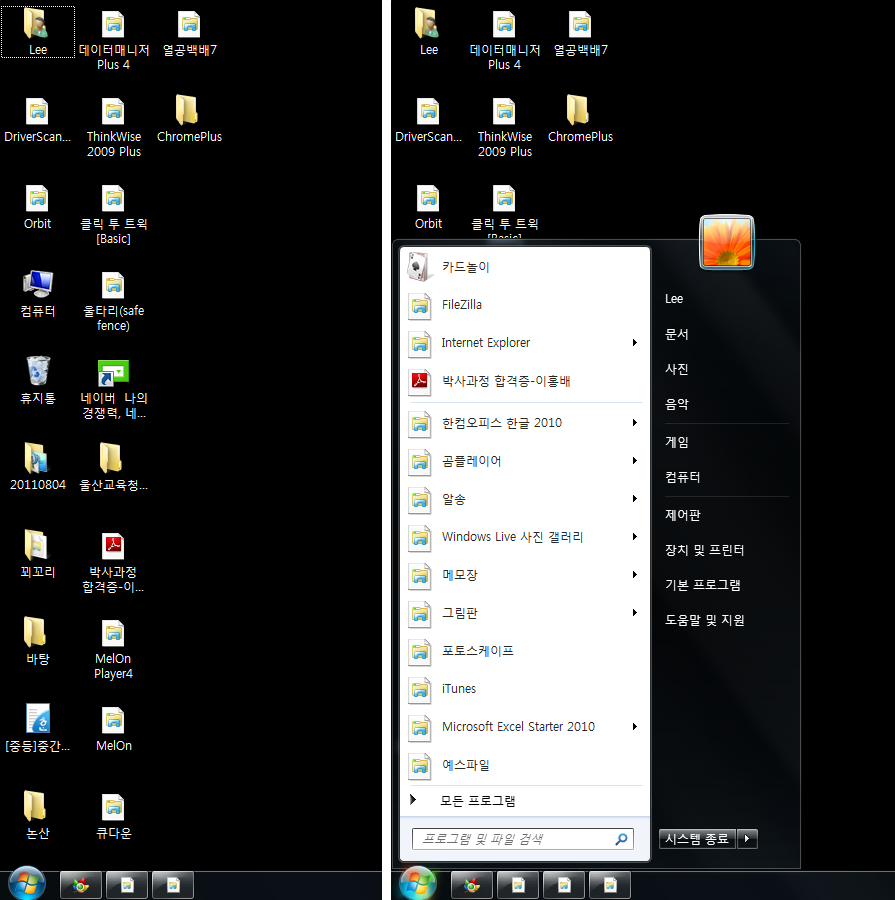Open iTunes in the Start menu
895x900 pixels.
pyautogui.click(x=524, y=688)
